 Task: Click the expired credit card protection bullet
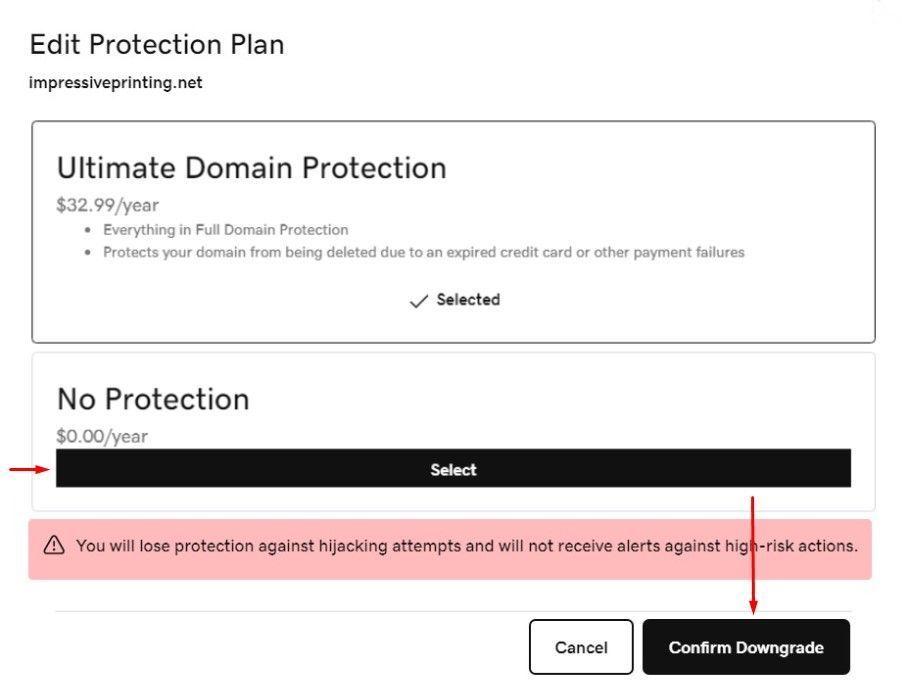[x=423, y=252]
